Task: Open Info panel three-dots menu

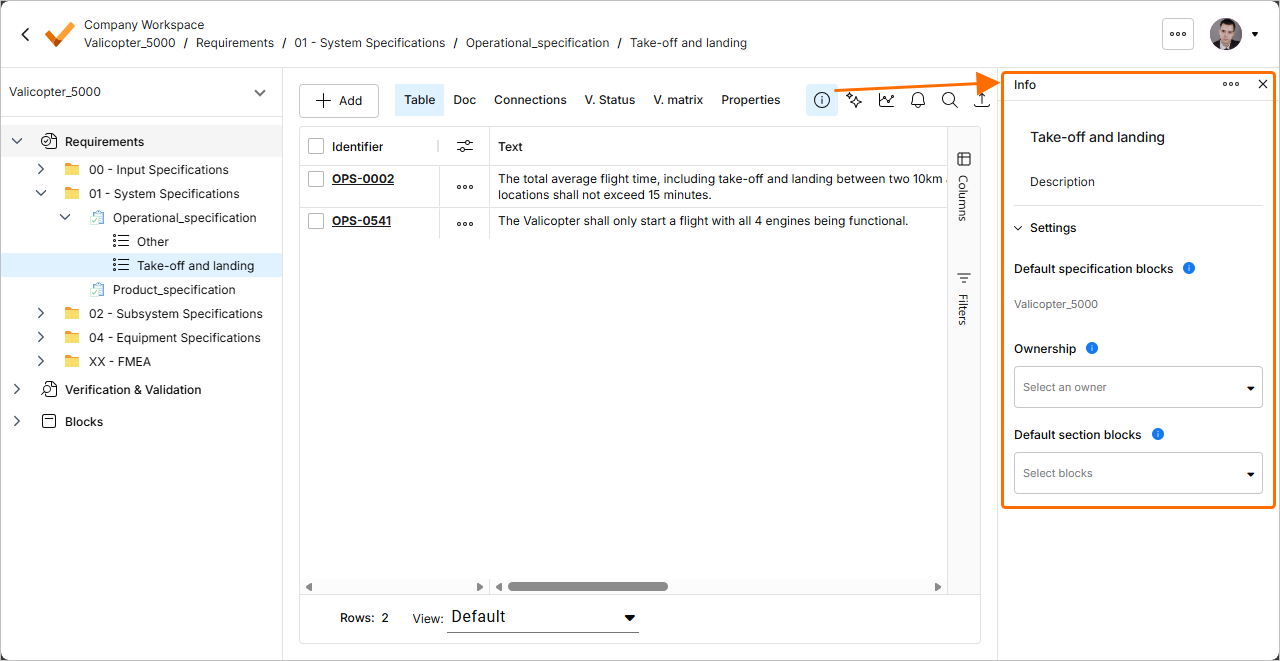Action: 1231,85
